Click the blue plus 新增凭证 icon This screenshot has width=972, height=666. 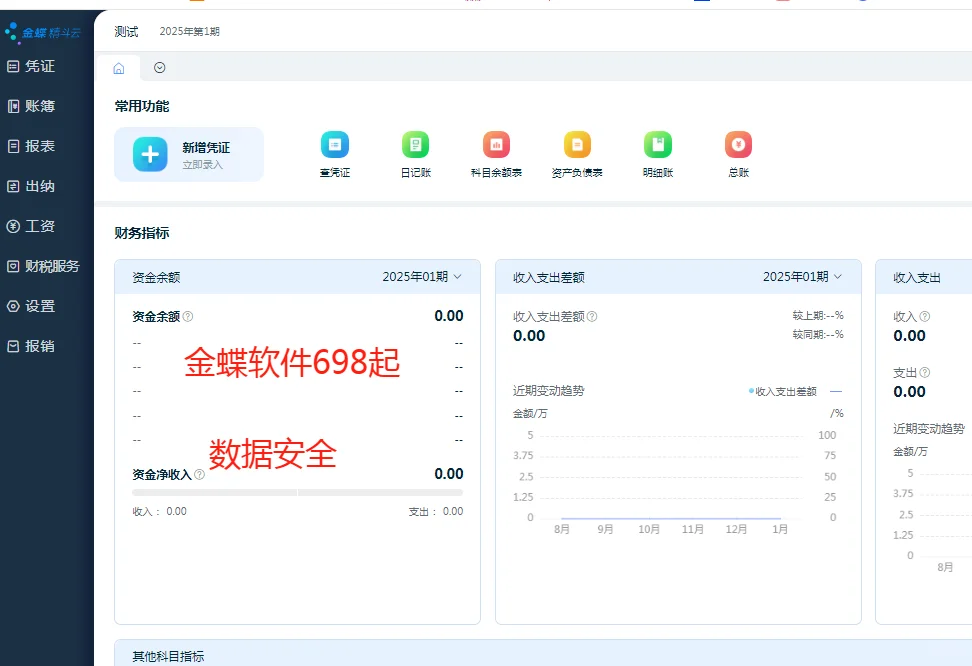tap(150, 154)
